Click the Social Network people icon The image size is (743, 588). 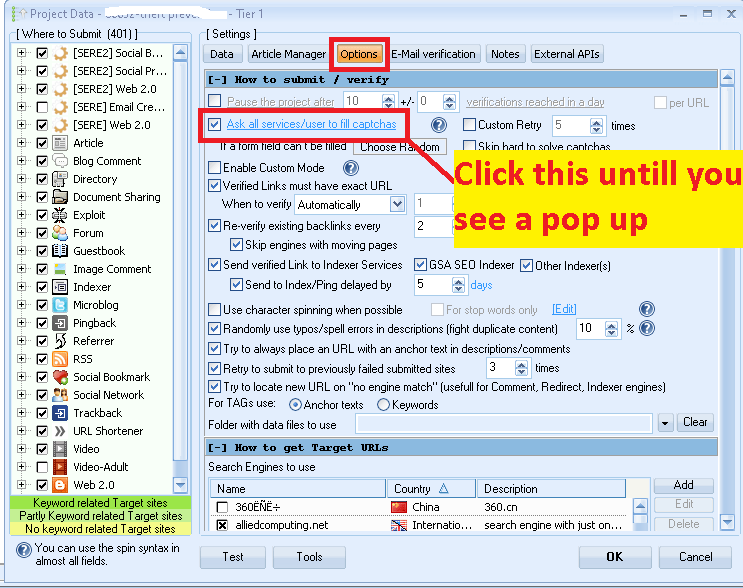(60, 395)
